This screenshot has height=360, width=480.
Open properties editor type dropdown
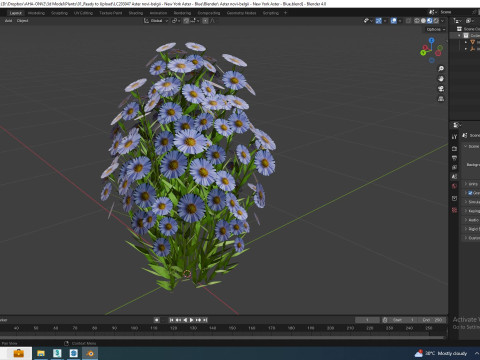(x=456, y=125)
